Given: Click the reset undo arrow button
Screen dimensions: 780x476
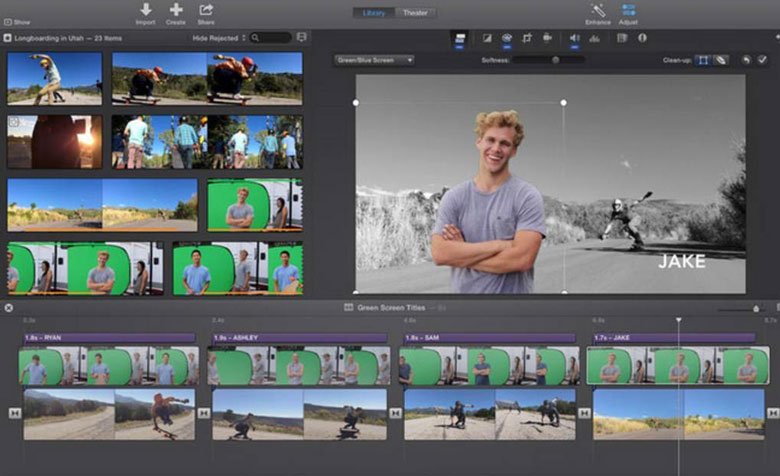Looking at the screenshot, I should (x=746, y=60).
